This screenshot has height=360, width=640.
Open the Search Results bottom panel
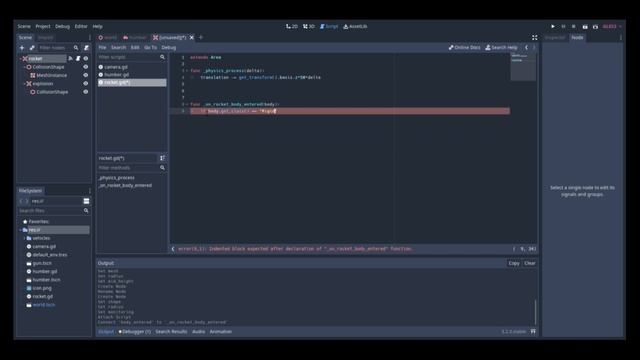(x=171, y=332)
